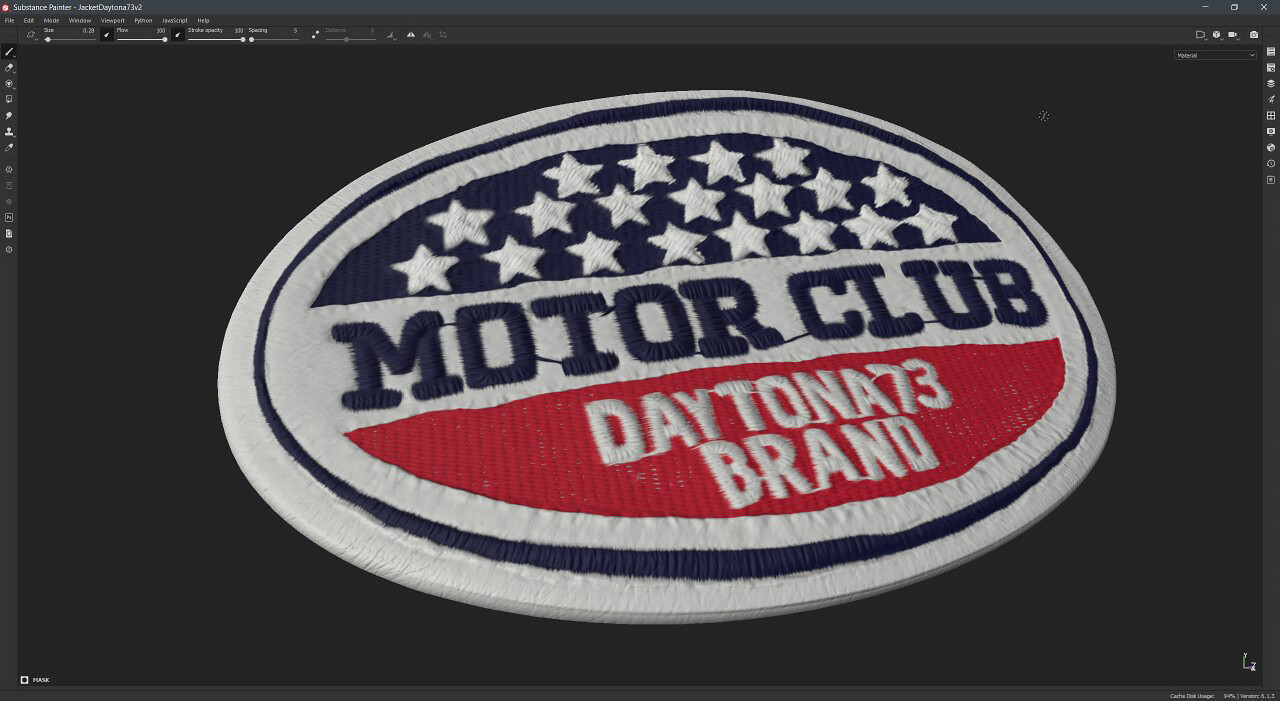This screenshot has height=701, width=1280.
Task: Select the Polygon Fill tool
Action: pyautogui.click(x=9, y=99)
